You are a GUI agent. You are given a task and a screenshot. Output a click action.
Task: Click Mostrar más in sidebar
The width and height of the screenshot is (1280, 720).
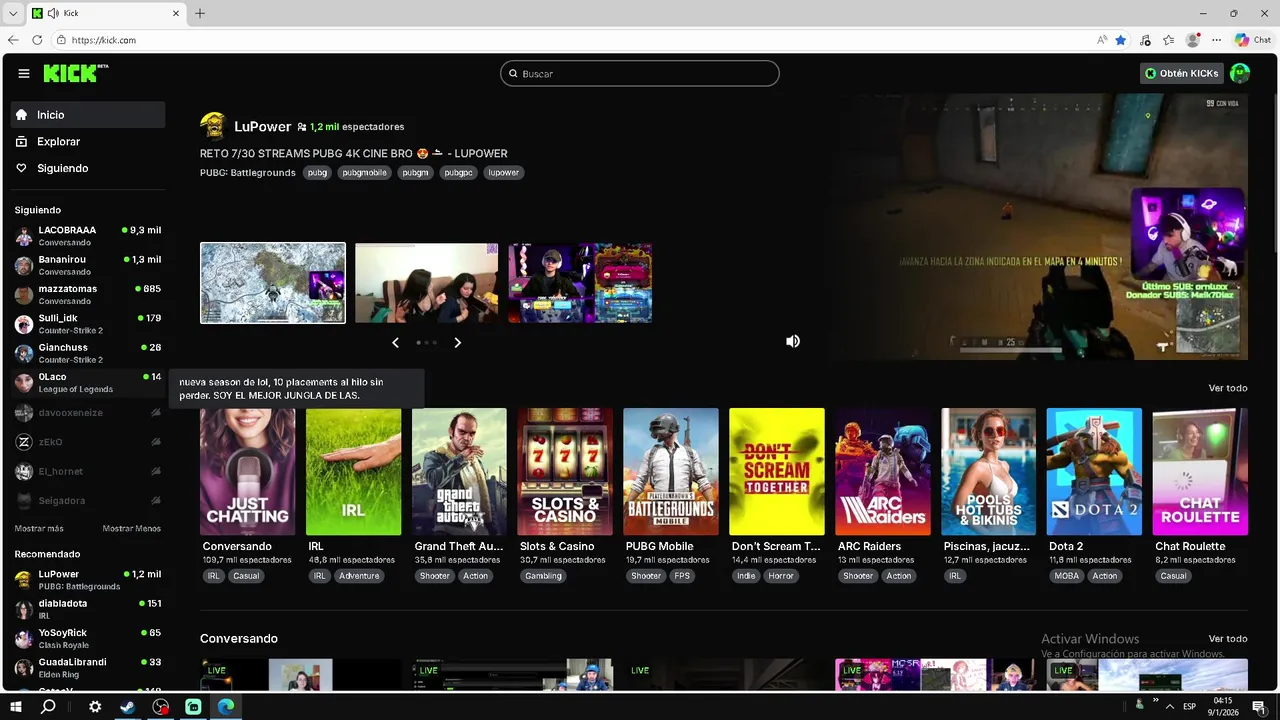click(39, 528)
